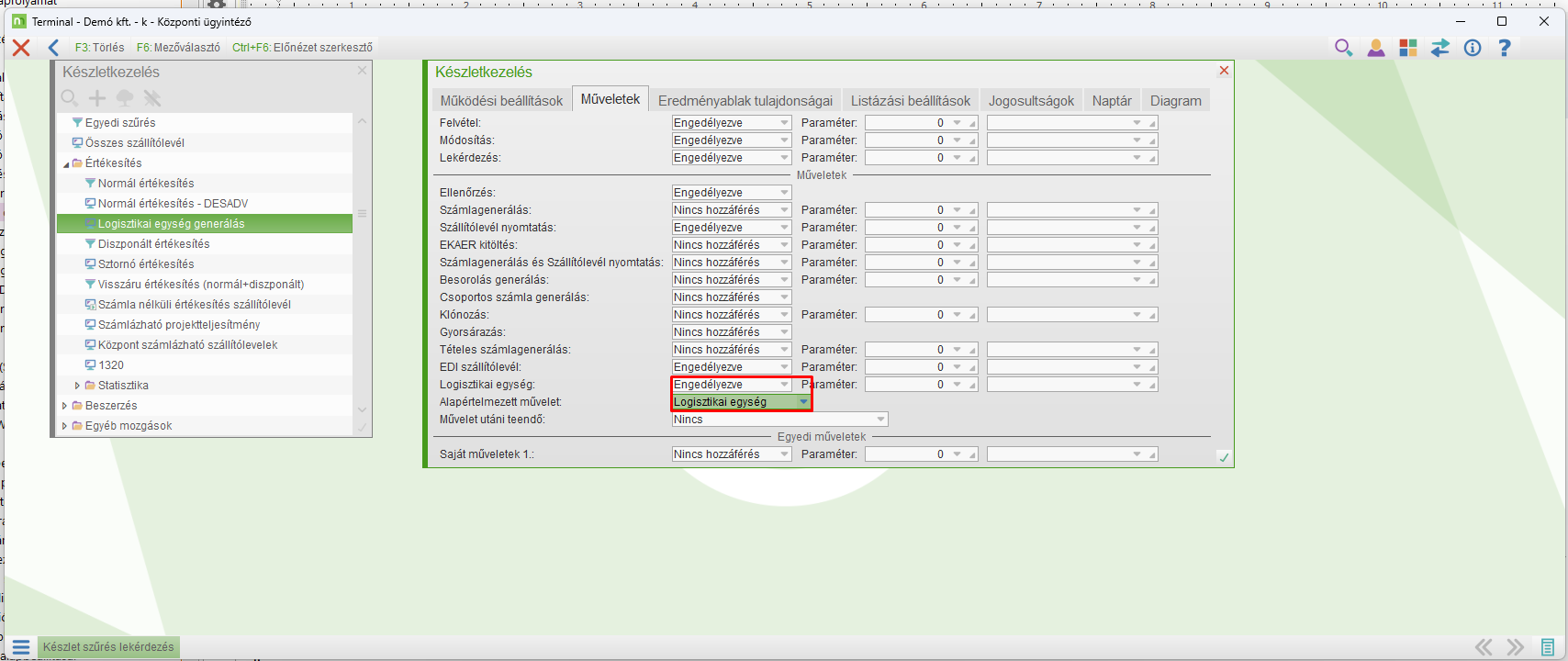Click the gray magnifier in left Készletkezelés panel

70,97
